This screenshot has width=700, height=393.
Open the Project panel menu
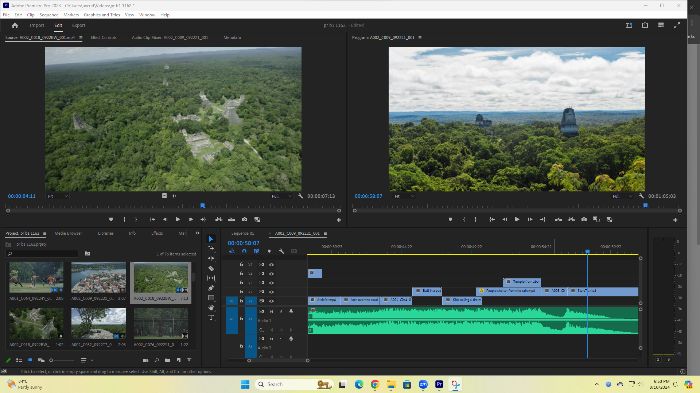click(x=44, y=233)
